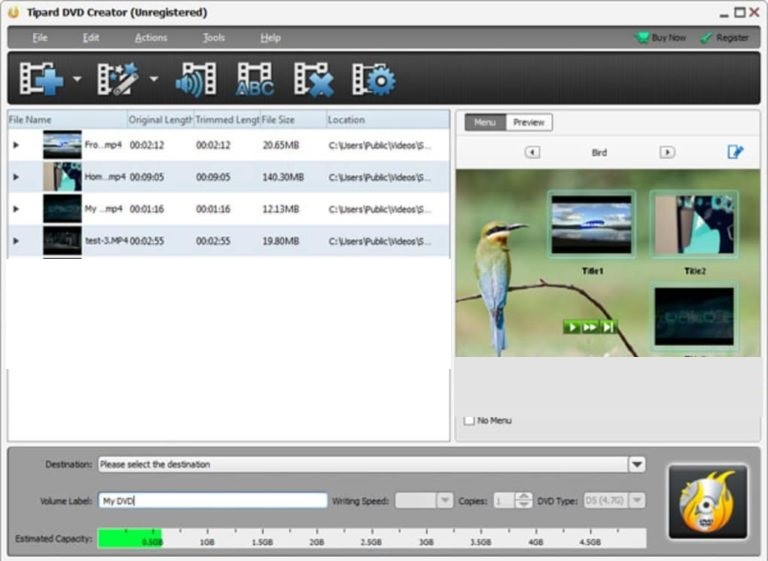The width and height of the screenshot is (768, 561).
Task: Open the Audio Track toolbar icon
Action: coord(196,79)
